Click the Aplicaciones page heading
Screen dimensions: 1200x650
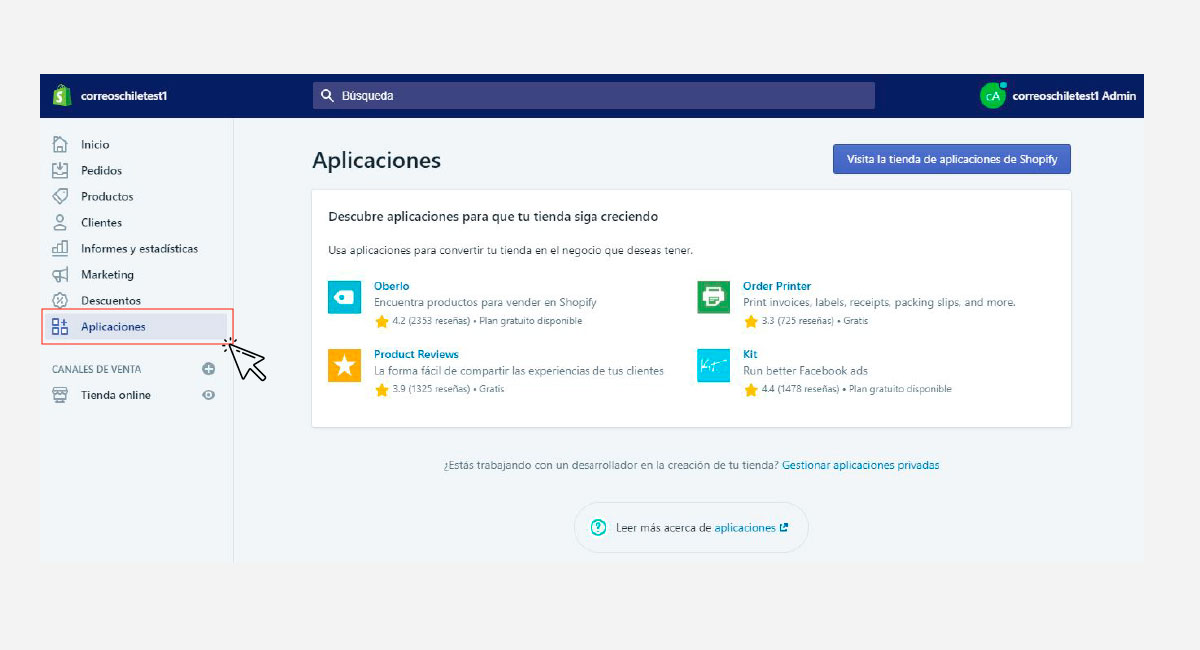[376, 160]
